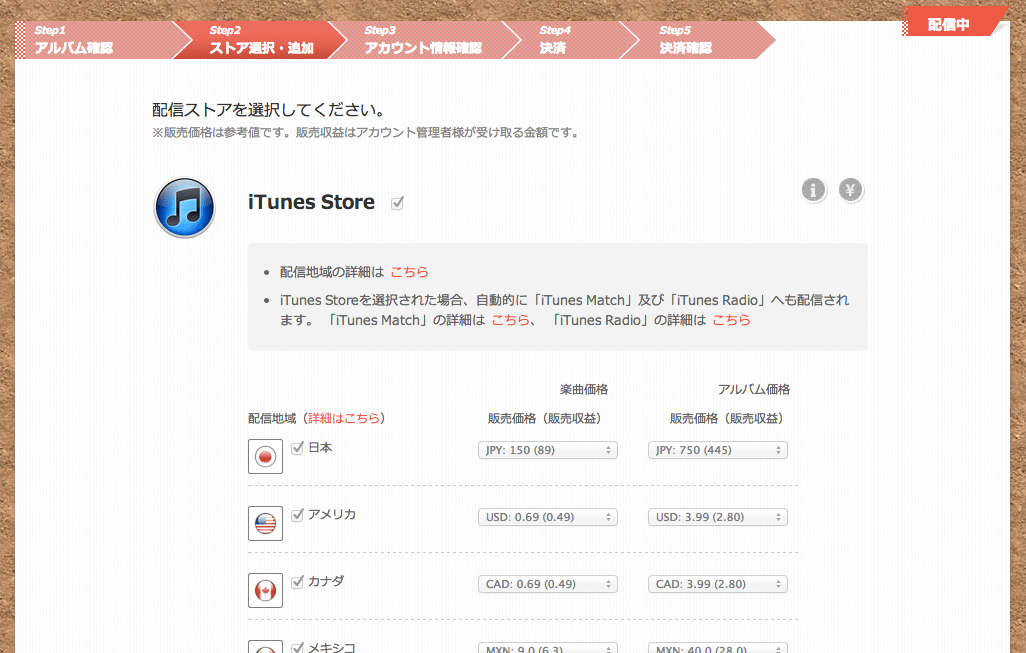
Task: Uncheck the 日本 region checkbox
Action: point(298,448)
